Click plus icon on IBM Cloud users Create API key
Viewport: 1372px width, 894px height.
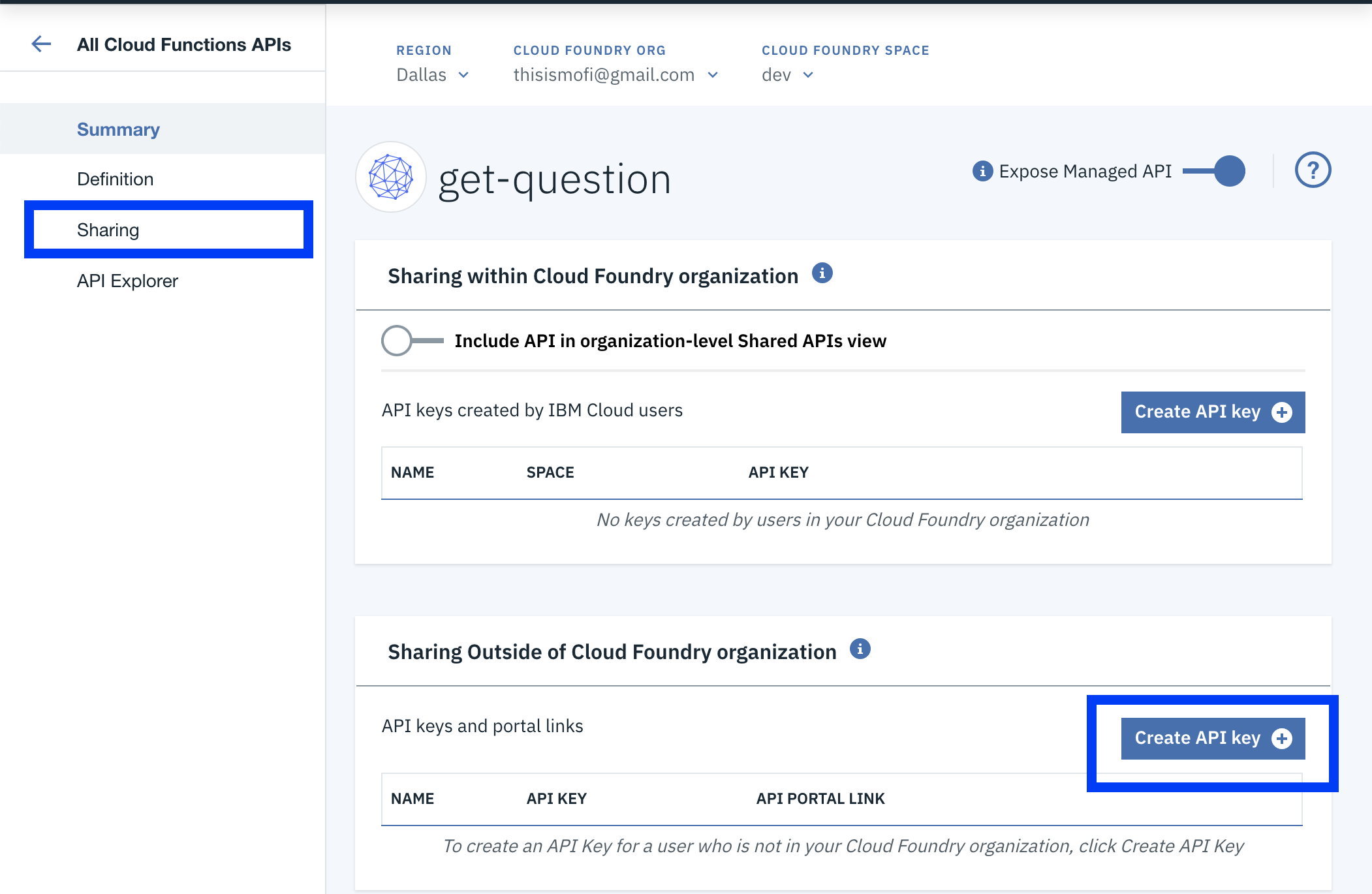1282,412
